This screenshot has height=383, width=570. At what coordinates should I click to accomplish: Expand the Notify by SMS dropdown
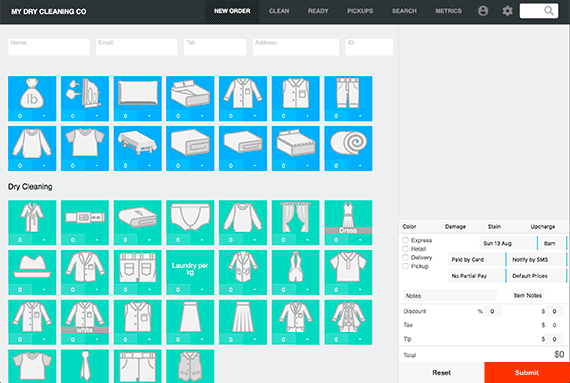[538, 259]
